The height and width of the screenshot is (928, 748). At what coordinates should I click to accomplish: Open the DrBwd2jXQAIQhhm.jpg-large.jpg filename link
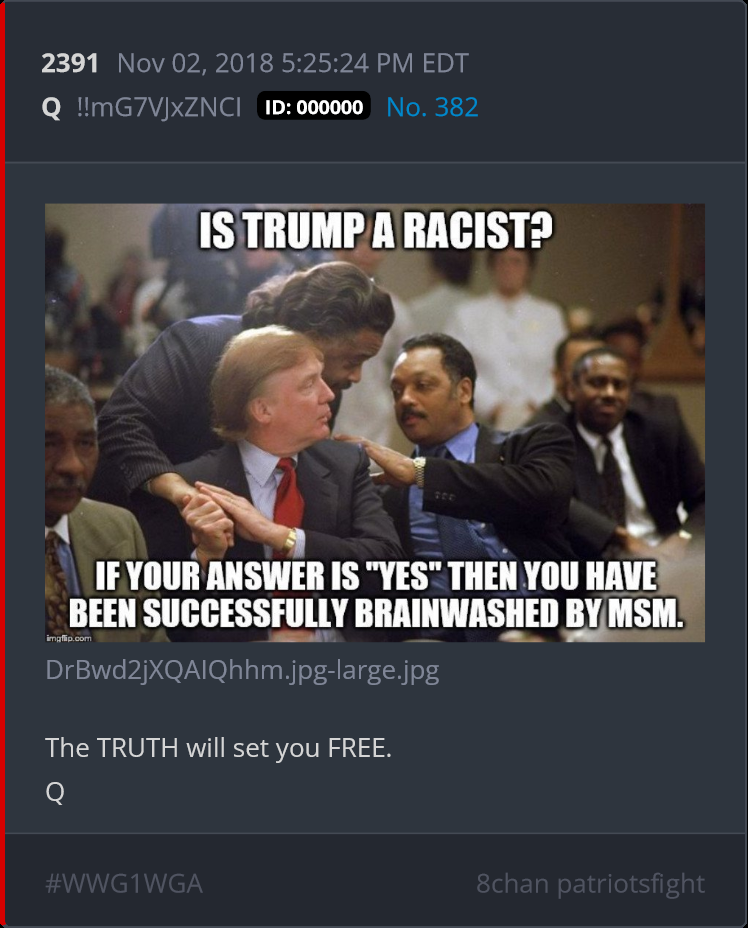[242, 671]
